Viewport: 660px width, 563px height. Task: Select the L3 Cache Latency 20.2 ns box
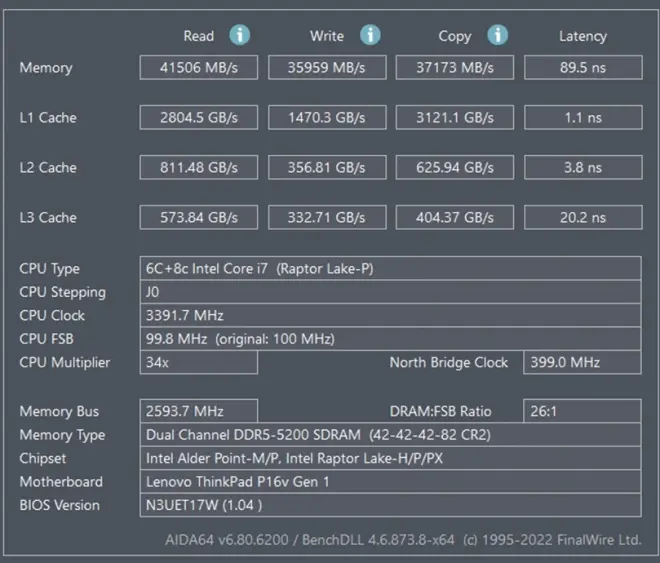(x=582, y=217)
